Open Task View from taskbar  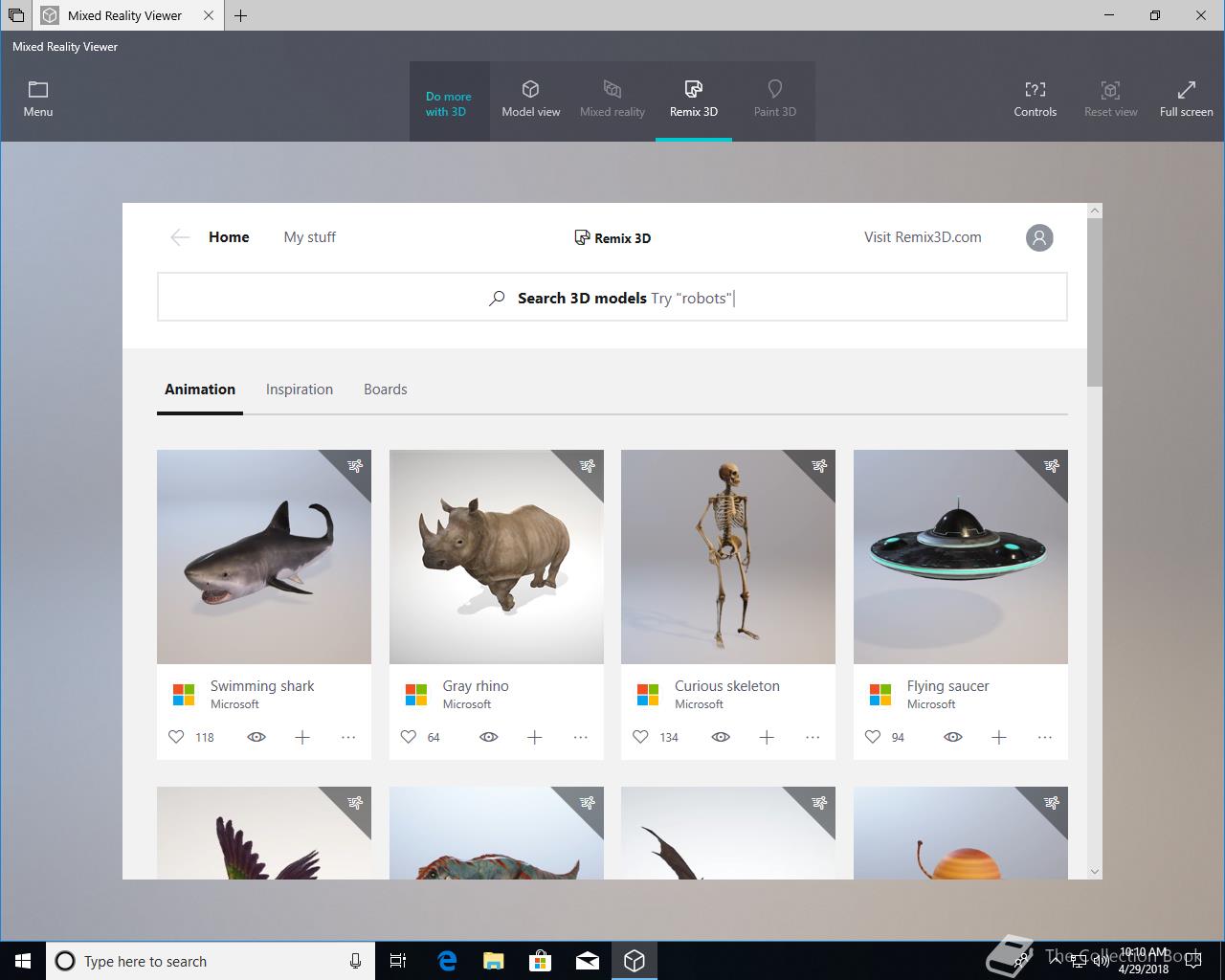click(x=398, y=961)
